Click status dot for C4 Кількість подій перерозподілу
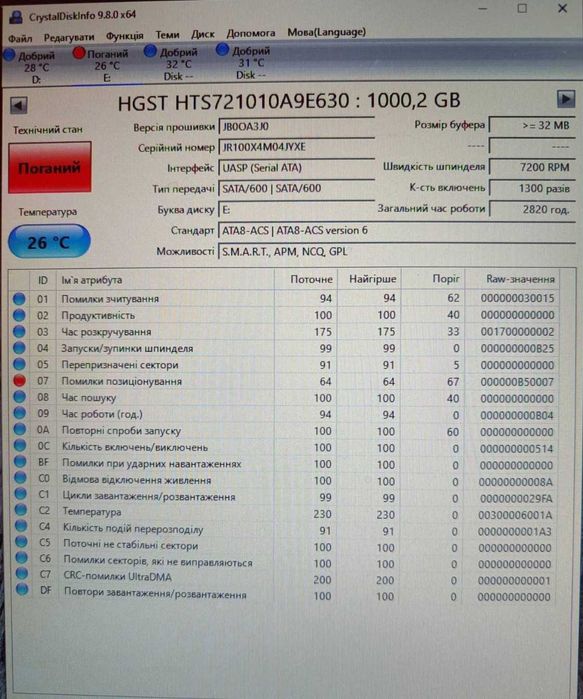Screen dimensions: 583x699 point(21,526)
